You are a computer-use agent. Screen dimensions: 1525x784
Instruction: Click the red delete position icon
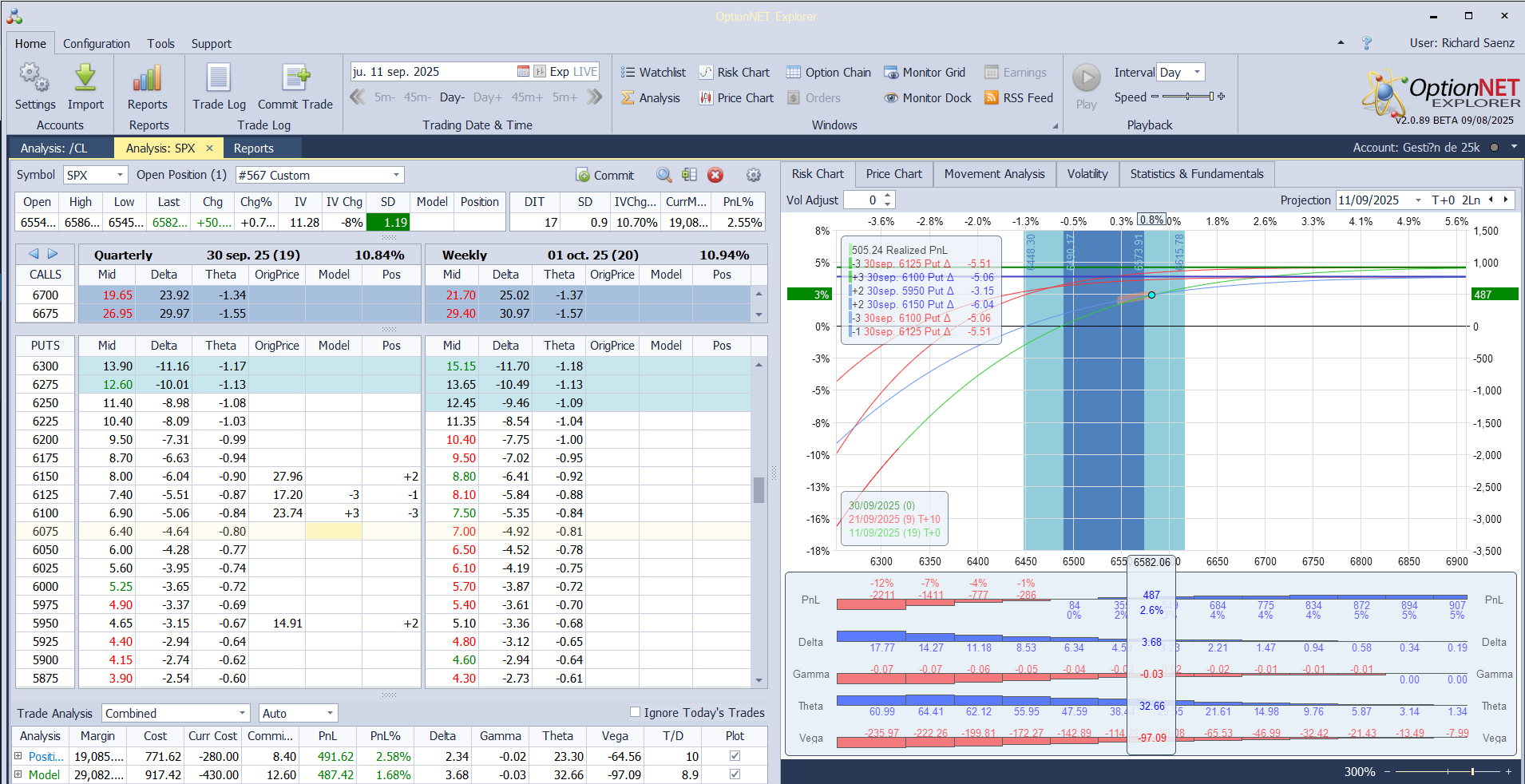tap(715, 175)
